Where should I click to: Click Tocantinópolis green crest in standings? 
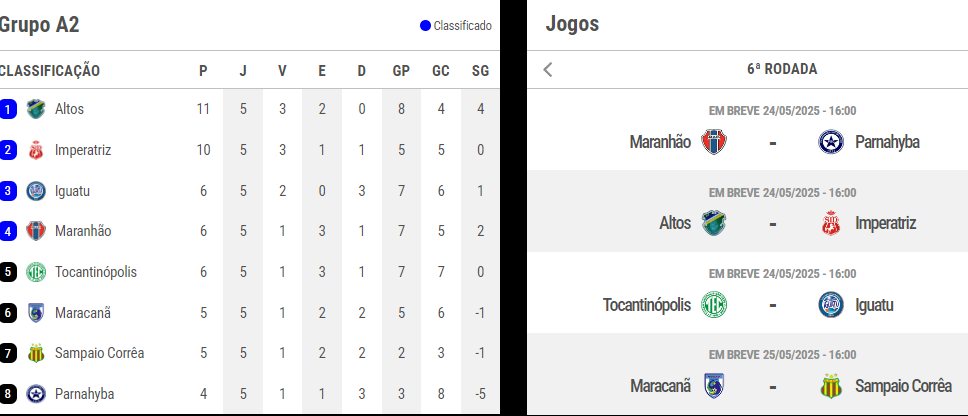pyautogui.click(x=36, y=272)
